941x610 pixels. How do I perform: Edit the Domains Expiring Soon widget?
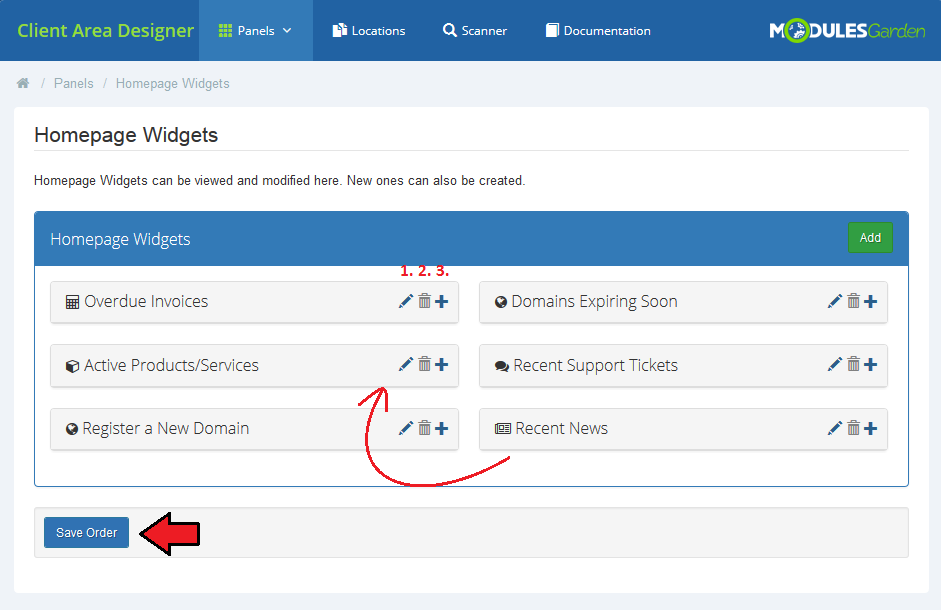point(835,301)
